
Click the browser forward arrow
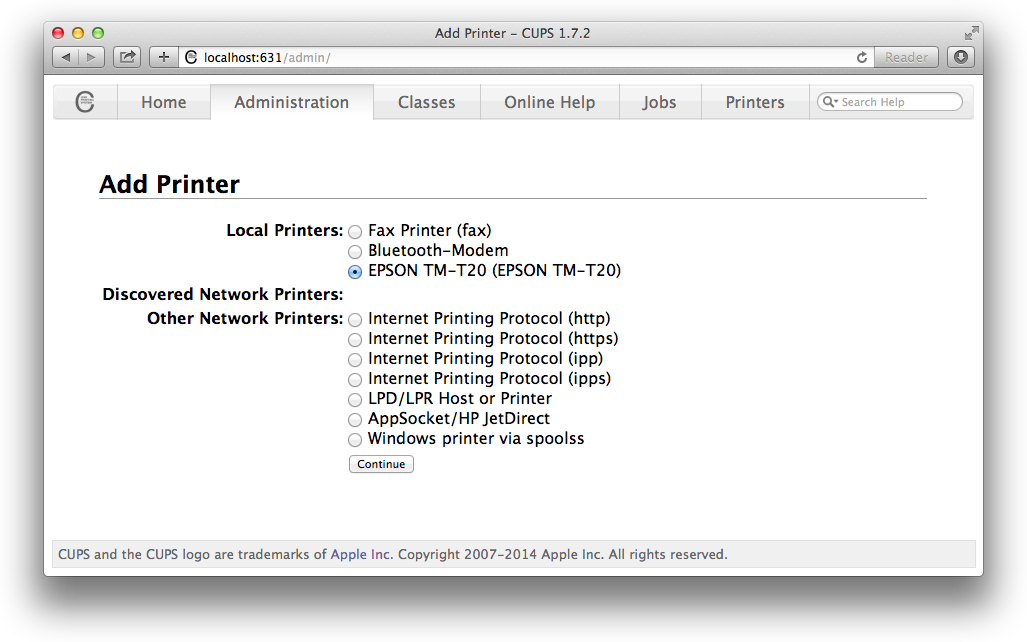click(91, 57)
